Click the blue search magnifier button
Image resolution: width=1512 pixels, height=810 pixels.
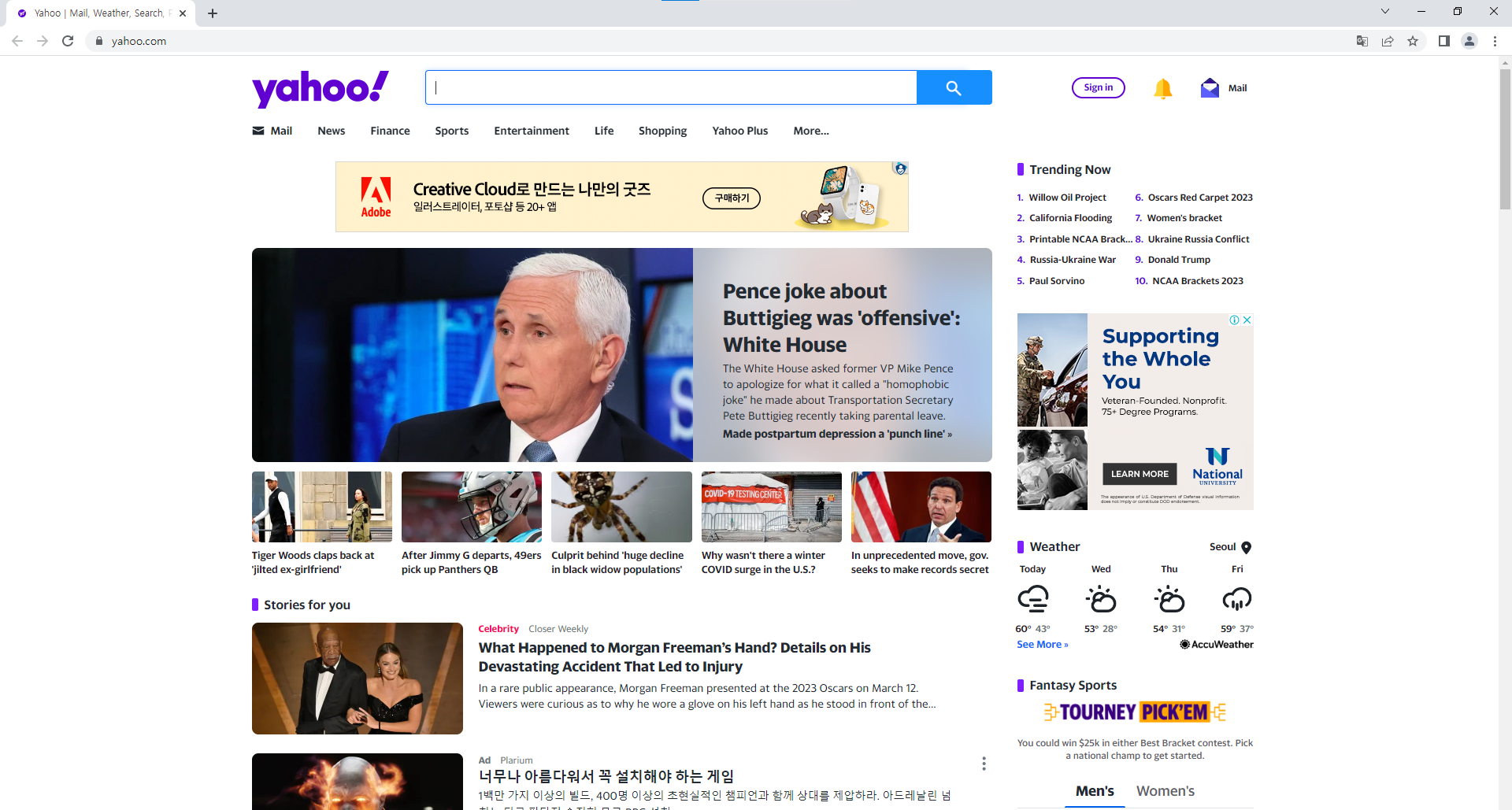click(954, 87)
